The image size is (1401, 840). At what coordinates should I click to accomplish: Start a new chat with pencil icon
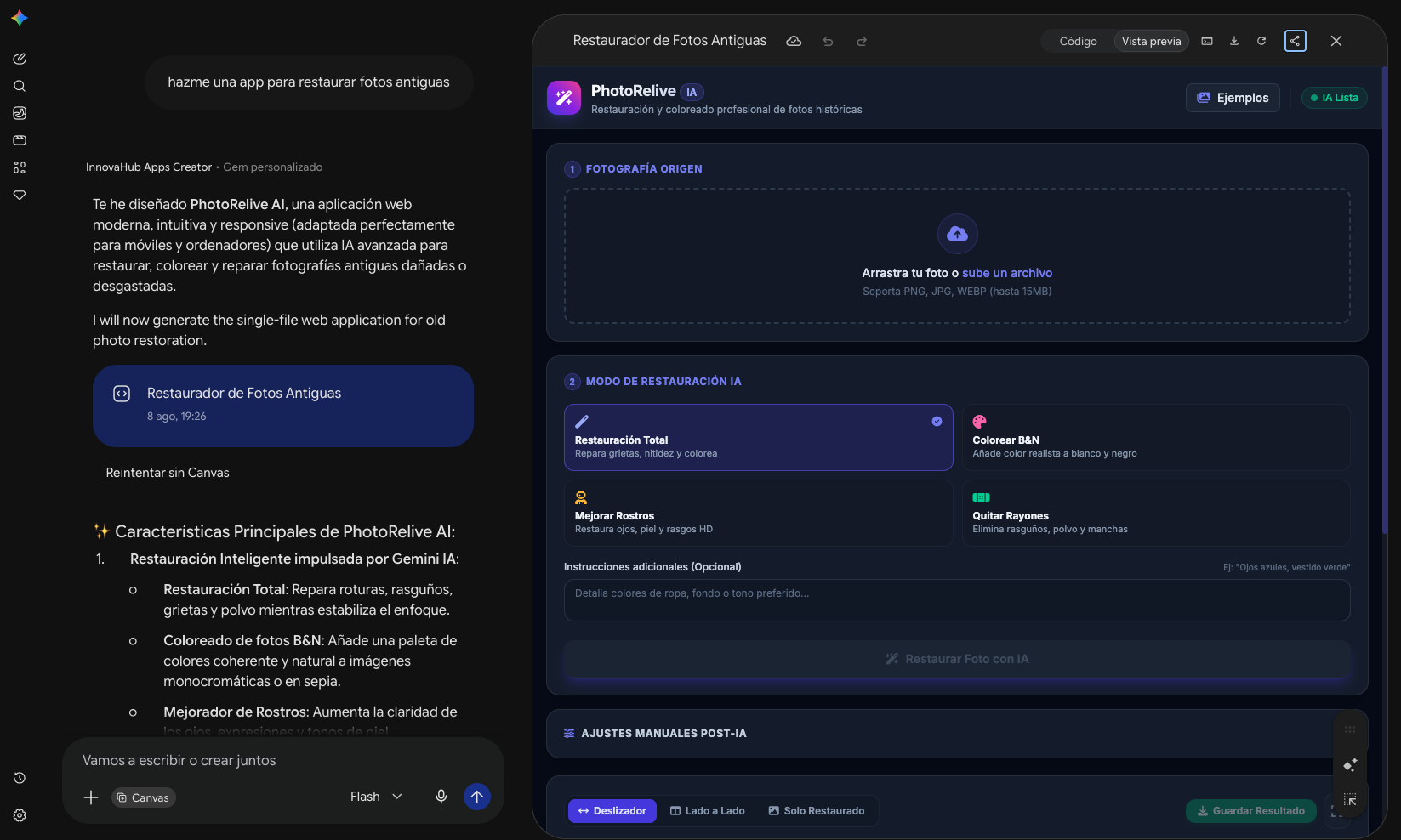tap(20, 59)
